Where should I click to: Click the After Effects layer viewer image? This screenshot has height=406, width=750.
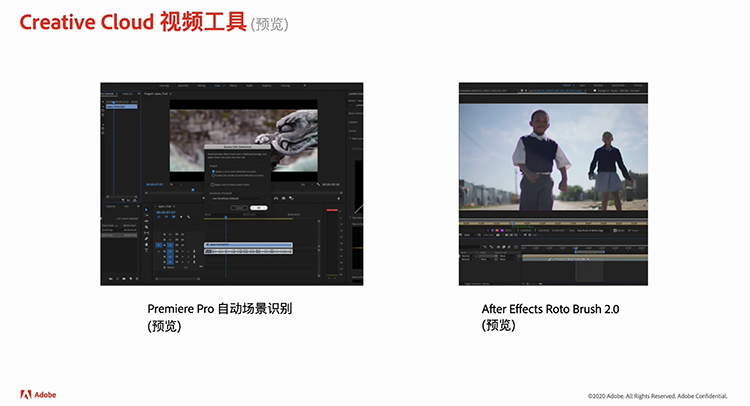553,157
